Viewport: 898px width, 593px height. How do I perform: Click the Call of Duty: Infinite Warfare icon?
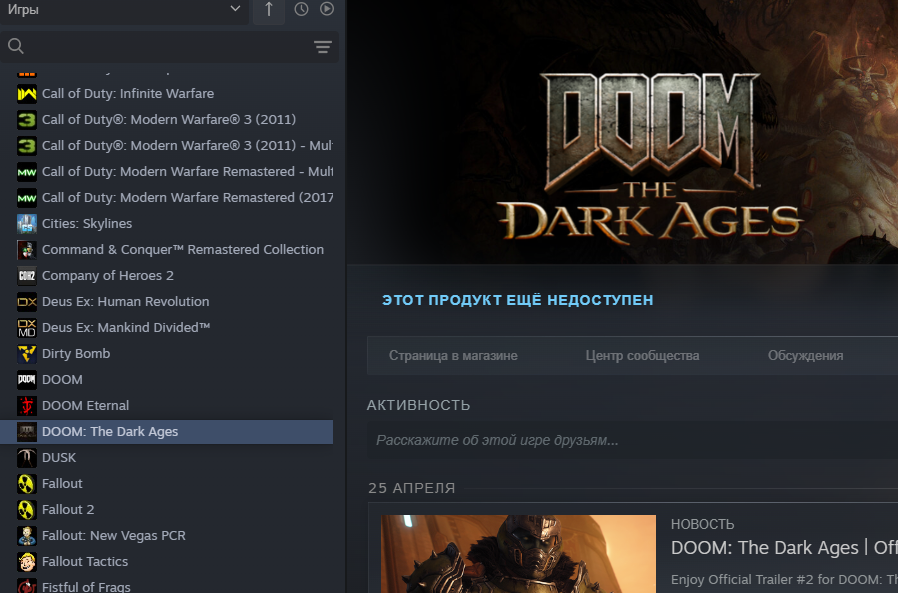point(27,94)
